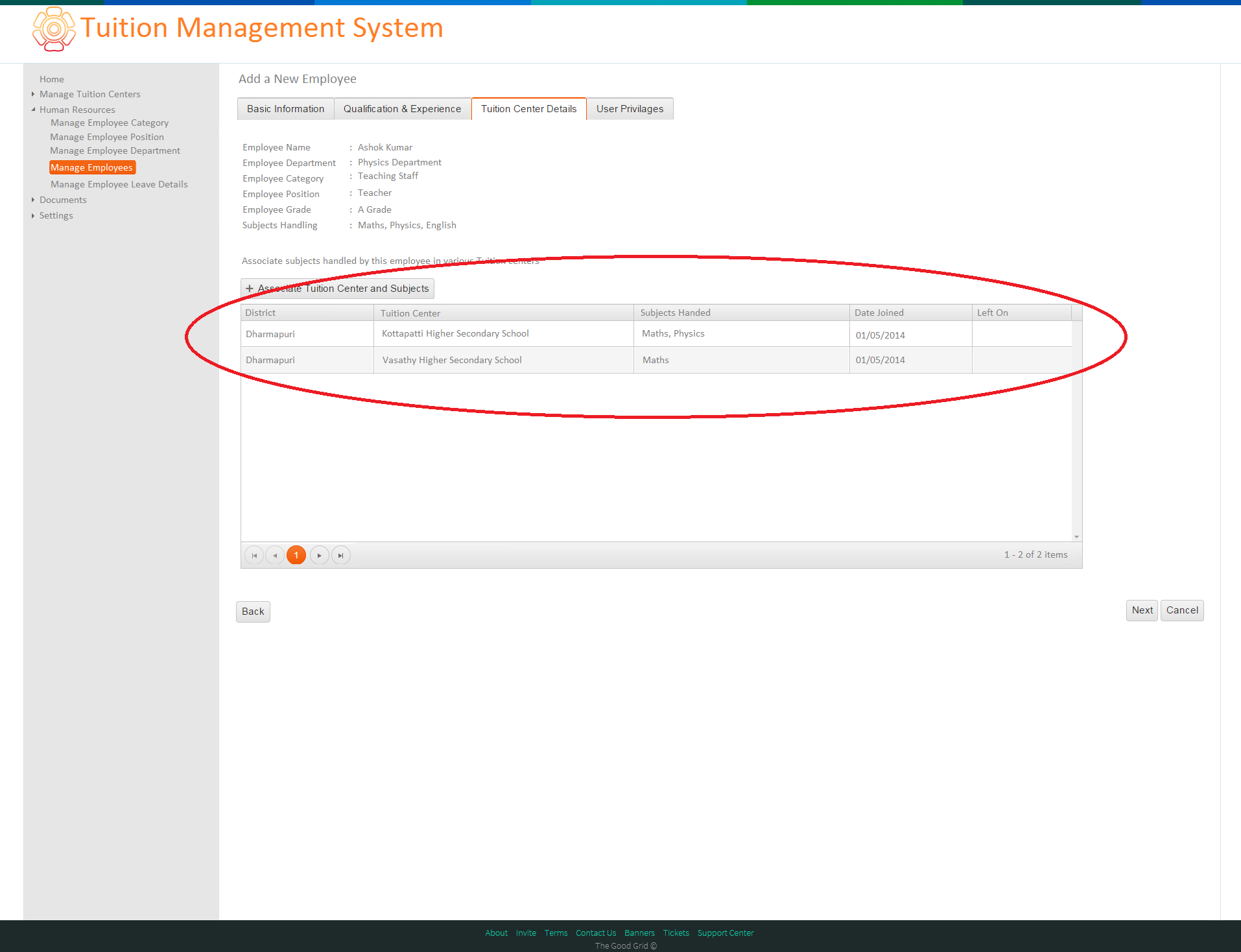Image resolution: width=1241 pixels, height=952 pixels.
Task: Select page 1 in the grid pager
Action: [x=296, y=555]
